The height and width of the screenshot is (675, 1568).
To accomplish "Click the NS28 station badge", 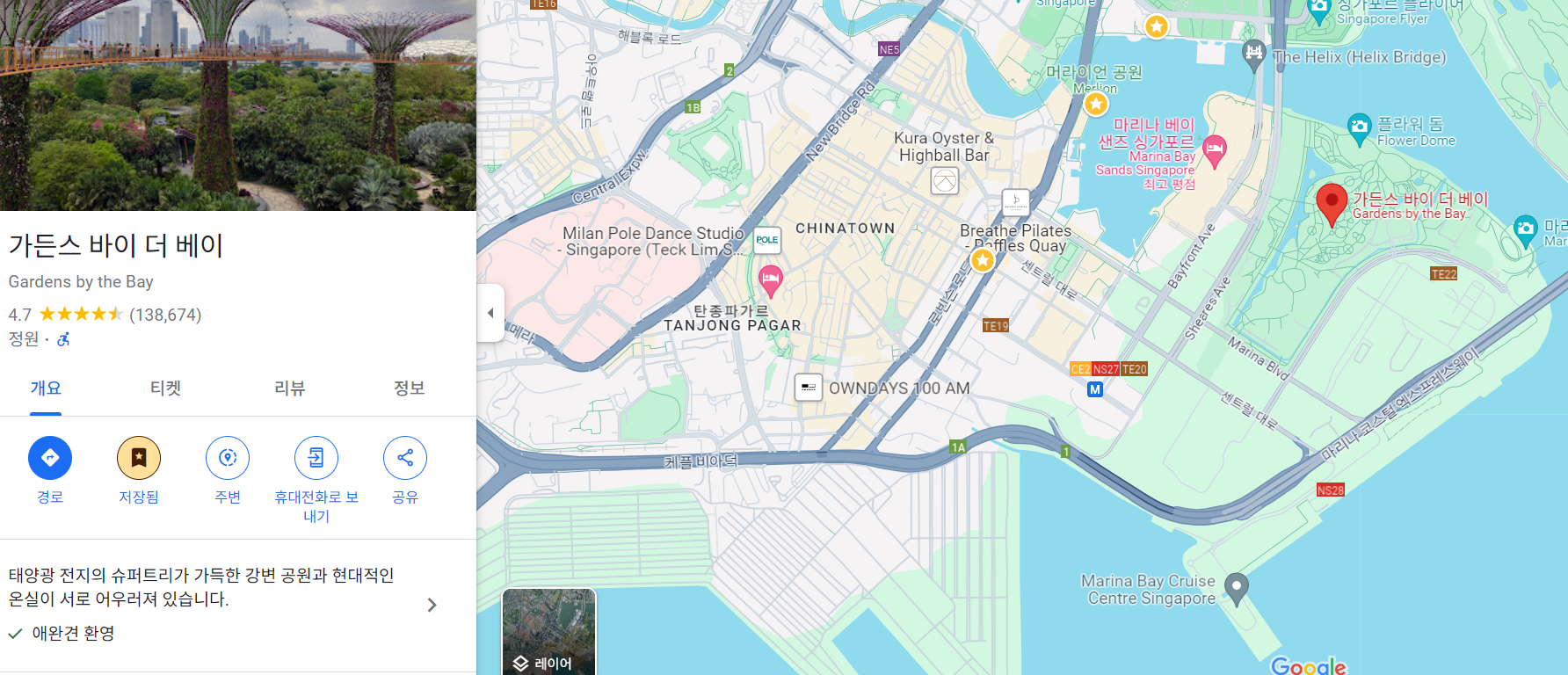I will click(x=1331, y=490).
